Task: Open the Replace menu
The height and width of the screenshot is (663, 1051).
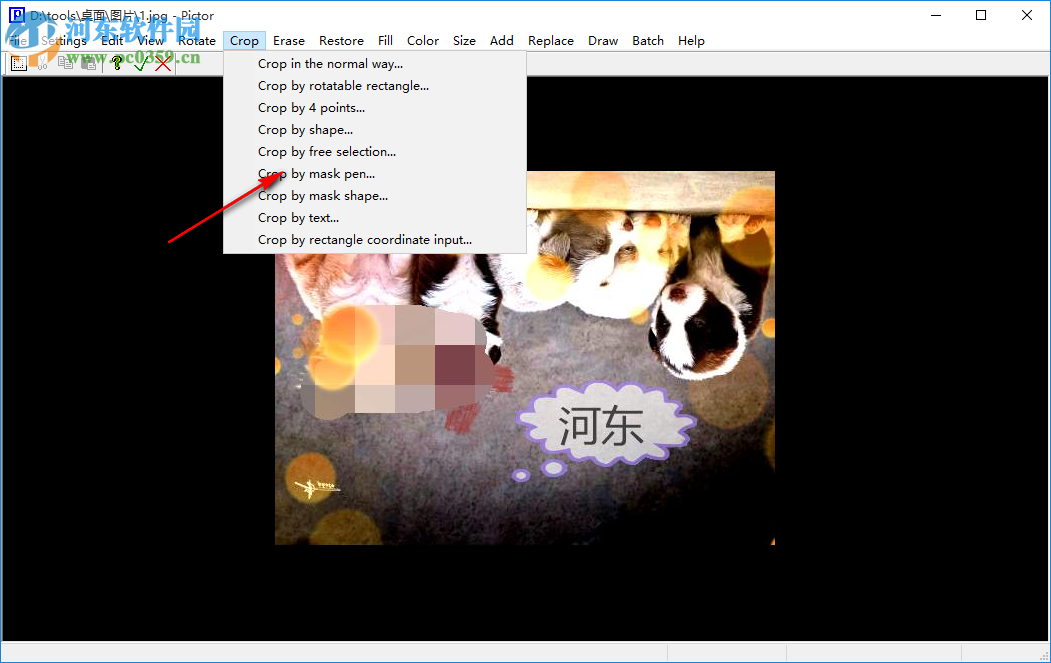Action: click(x=551, y=40)
